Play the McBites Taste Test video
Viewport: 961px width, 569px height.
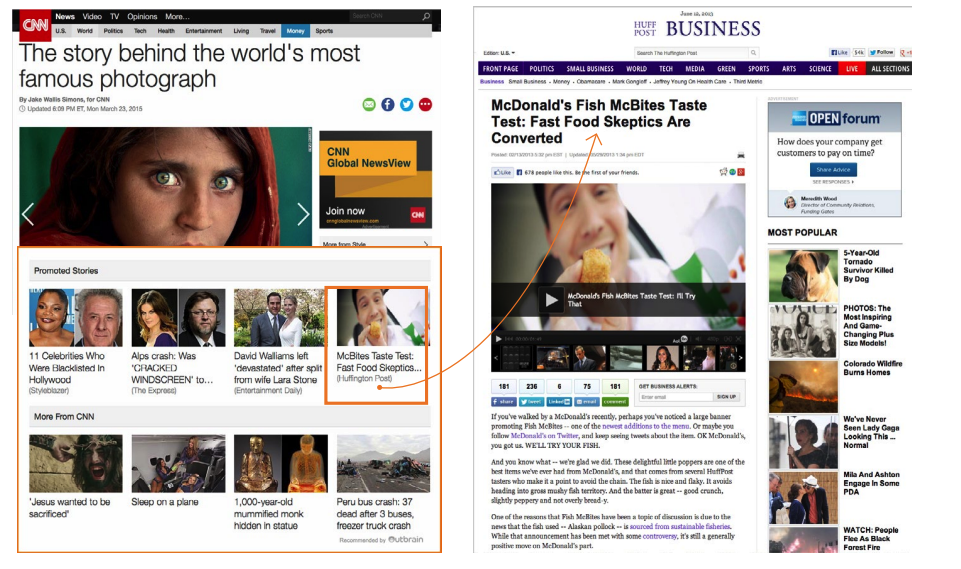550,298
